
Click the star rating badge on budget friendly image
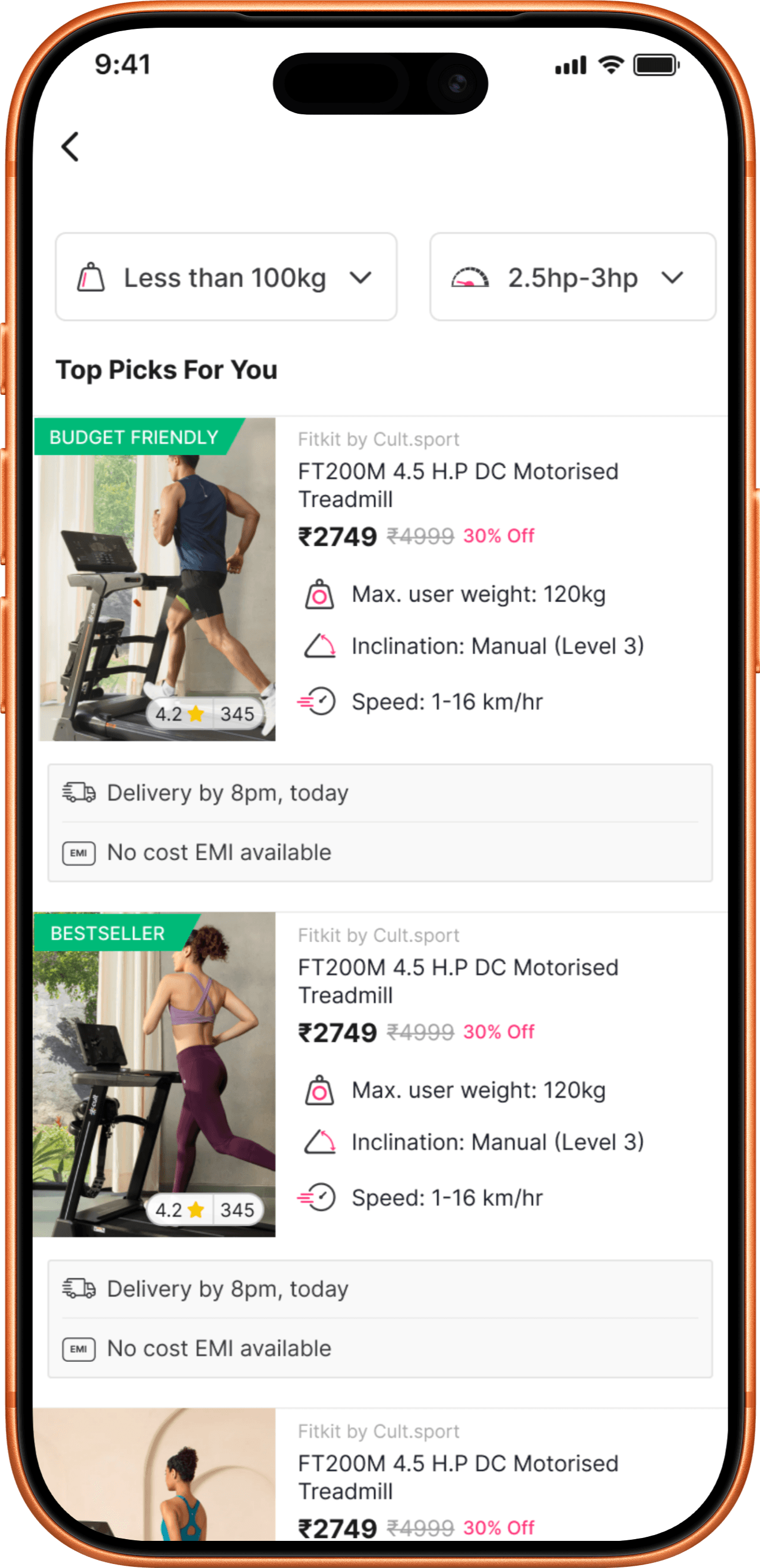pos(205,714)
